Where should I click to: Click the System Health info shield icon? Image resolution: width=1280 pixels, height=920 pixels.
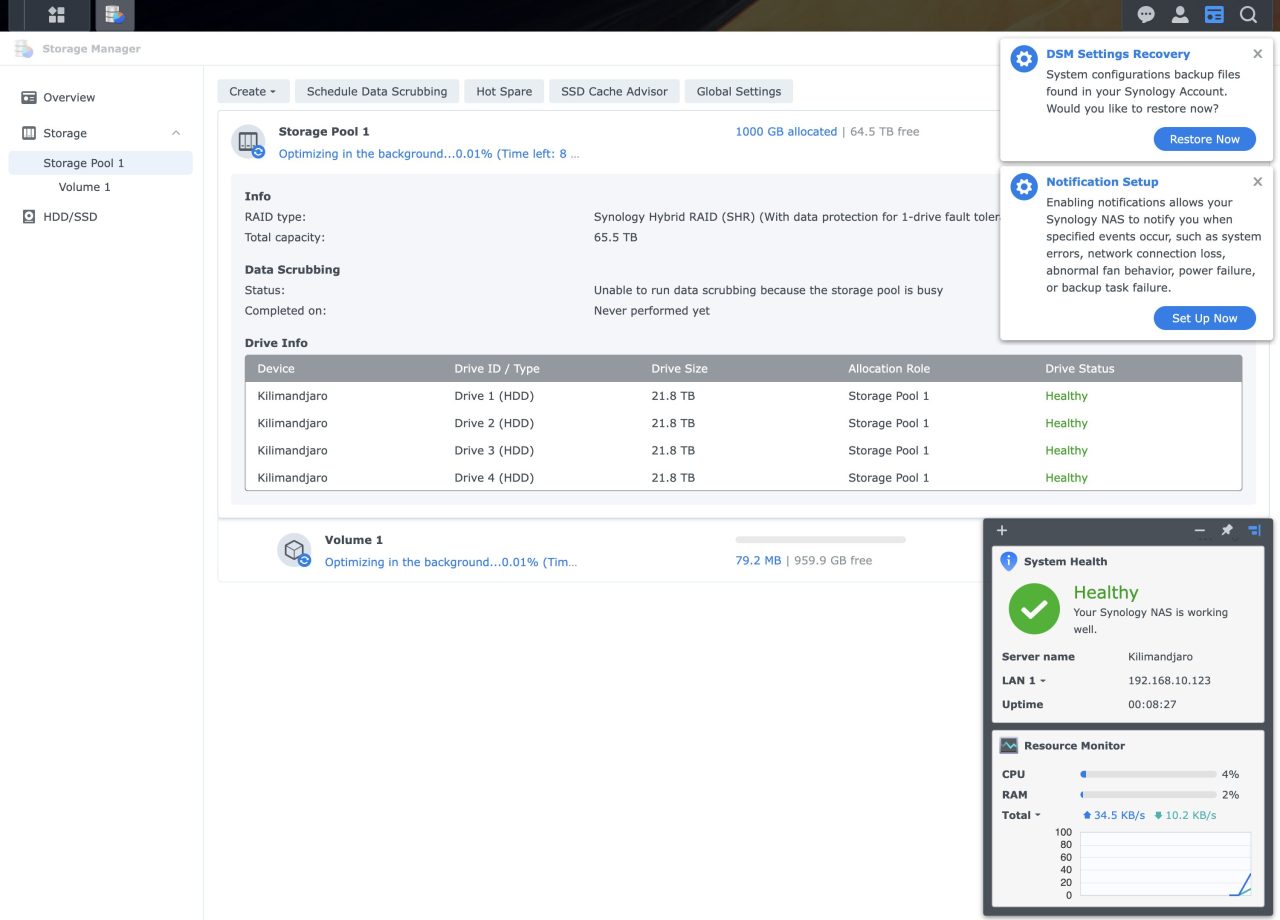[x=1009, y=561]
